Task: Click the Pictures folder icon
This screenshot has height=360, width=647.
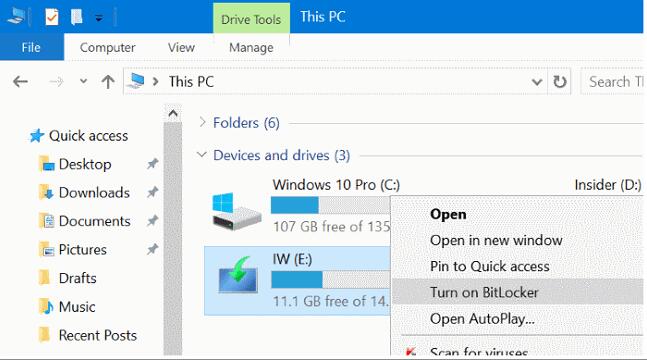Action: point(46,249)
